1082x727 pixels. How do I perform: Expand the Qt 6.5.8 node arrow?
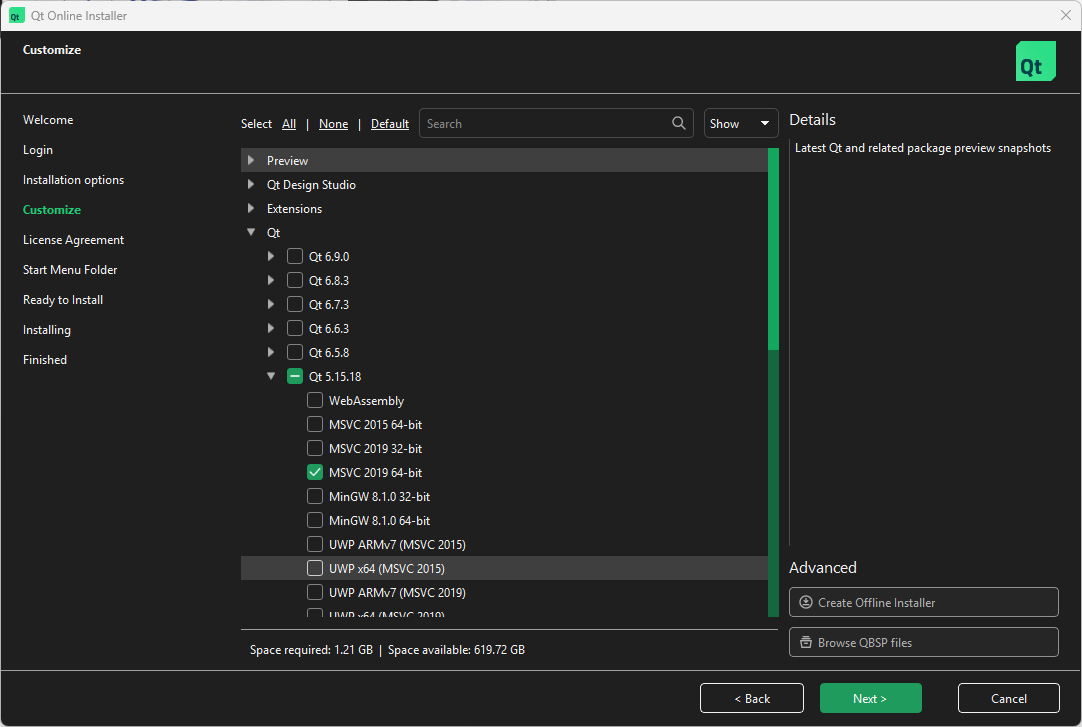[x=271, y=352]
